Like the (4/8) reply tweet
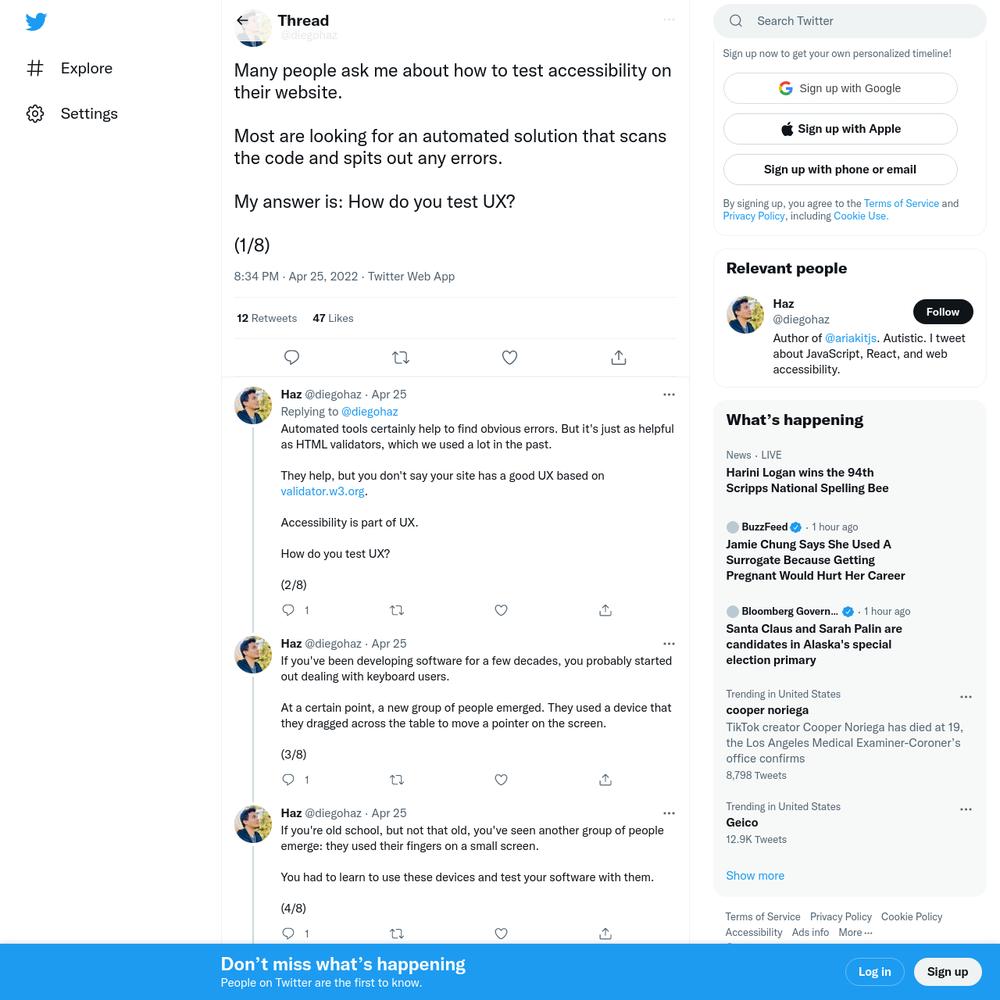The height and width of the screenshot is (1000, 1000). (x=501, y=934)
